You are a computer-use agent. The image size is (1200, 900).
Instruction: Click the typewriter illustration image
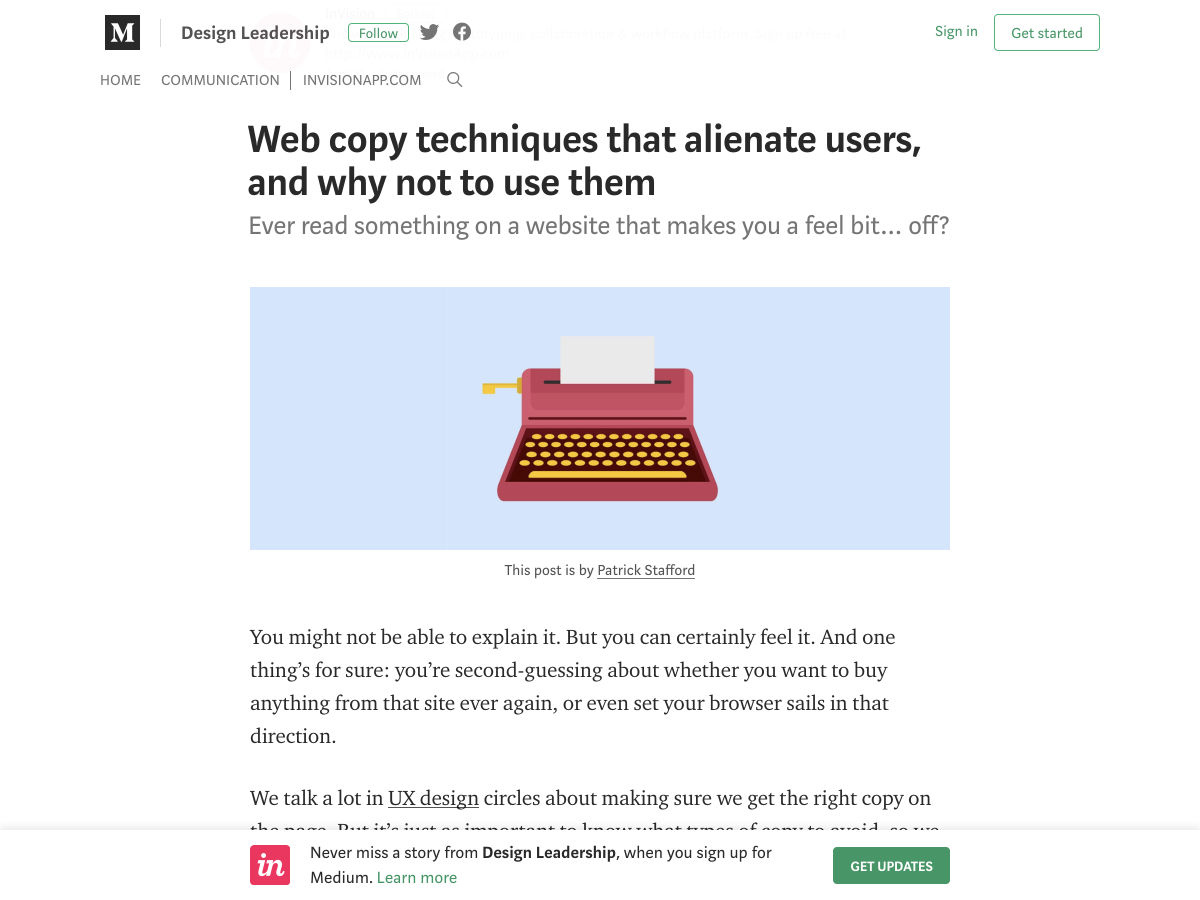pos(600,418)
